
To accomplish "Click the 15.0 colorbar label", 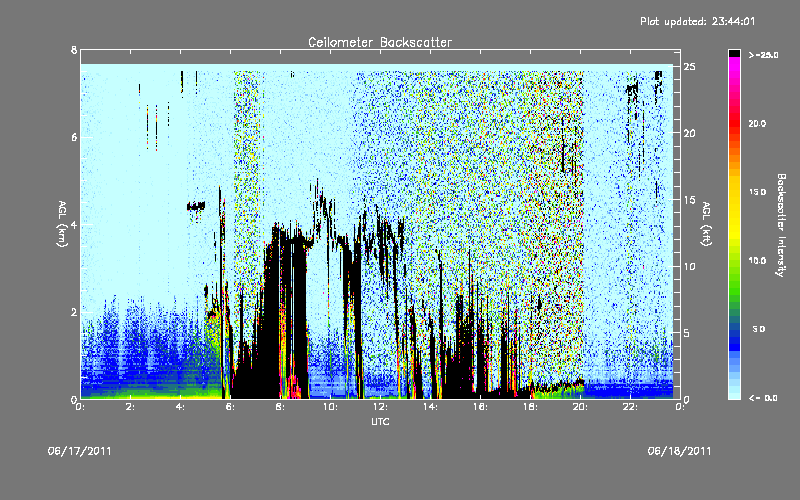I will [x=758, y=192].
